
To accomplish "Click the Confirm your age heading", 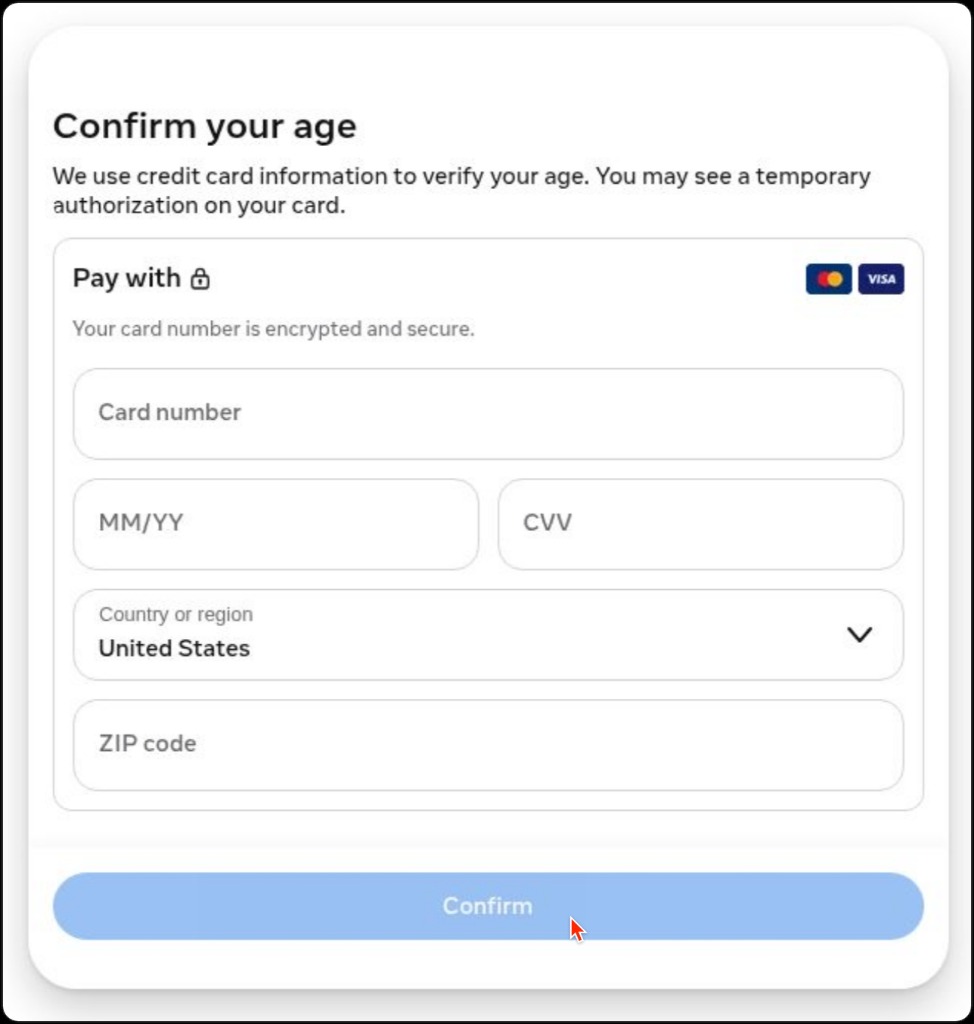I will coord(204,126).
